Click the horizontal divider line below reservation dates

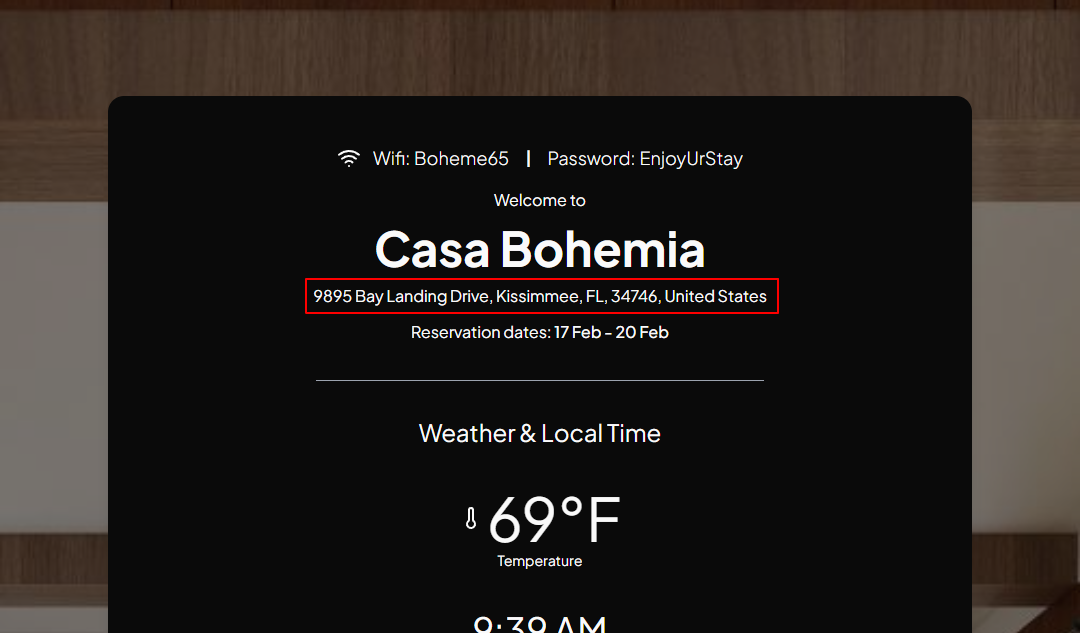point(540,380)
